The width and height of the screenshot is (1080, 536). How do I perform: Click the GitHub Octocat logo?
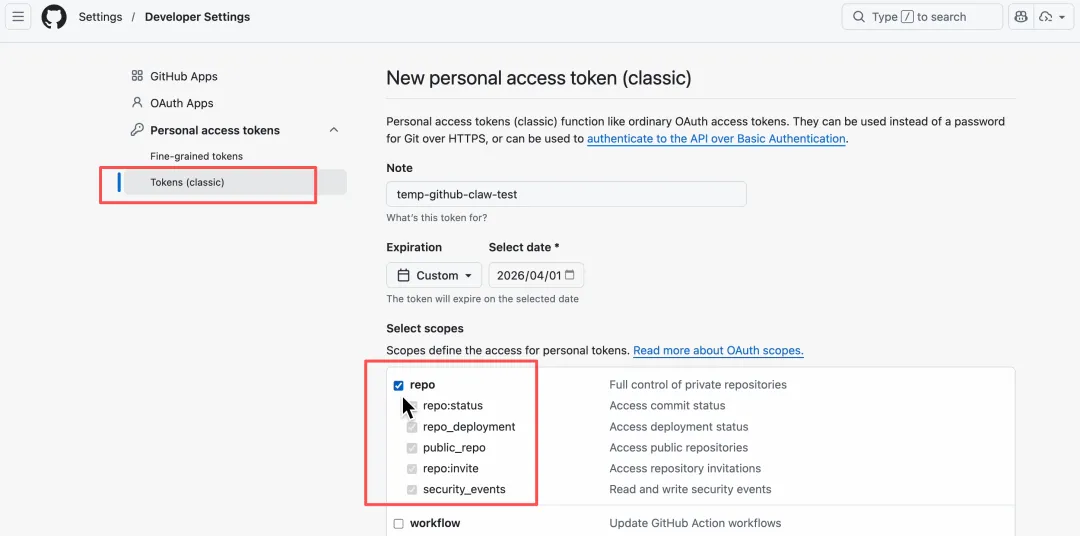tap(54, 17)
